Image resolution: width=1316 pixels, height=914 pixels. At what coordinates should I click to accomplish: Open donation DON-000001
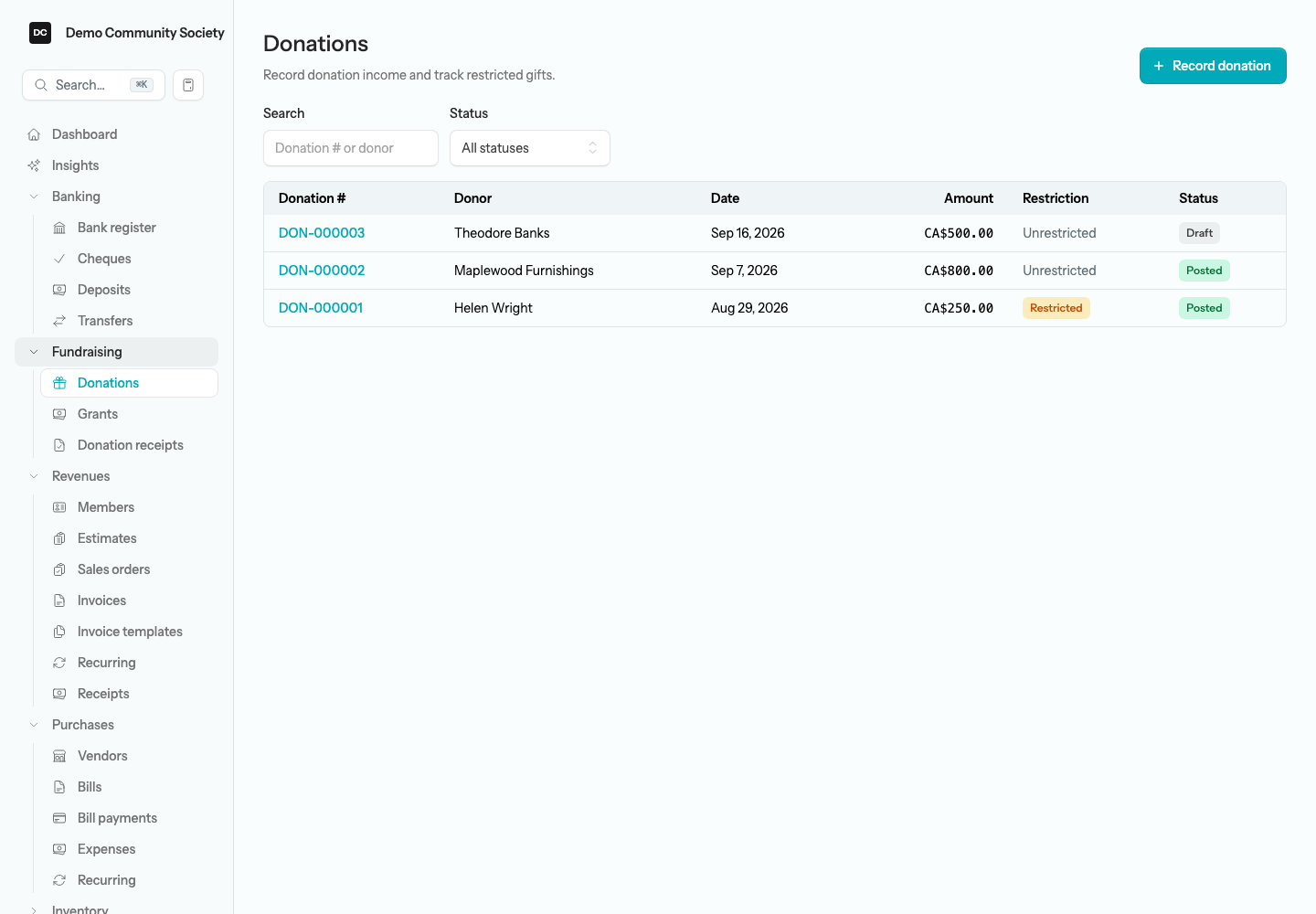pyautogui.click(x=321, y=308)
